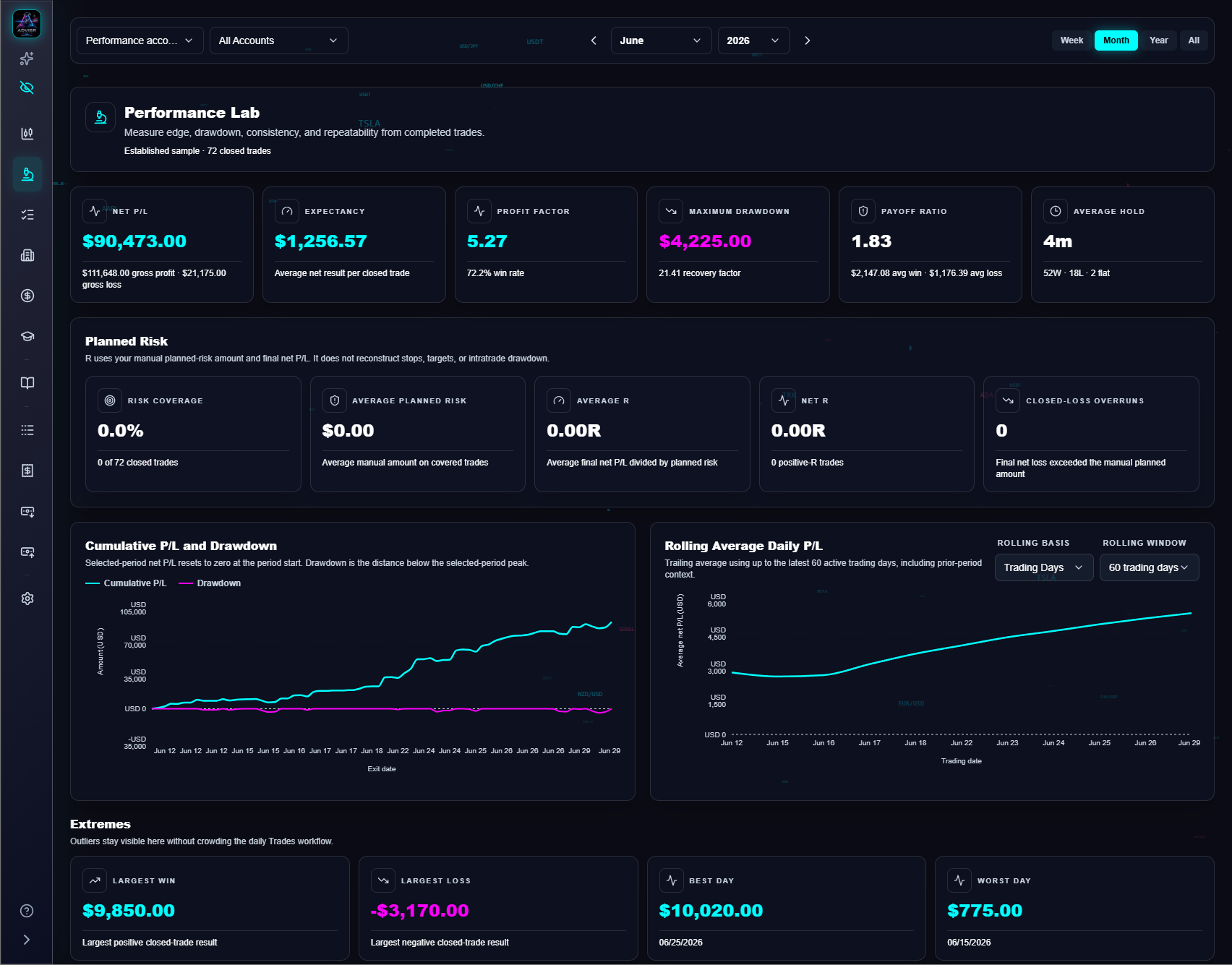Click the $4,225.00 Maximum Drawdown value
The width and height of the screenshot is (1232, 965).
[705, 241]
